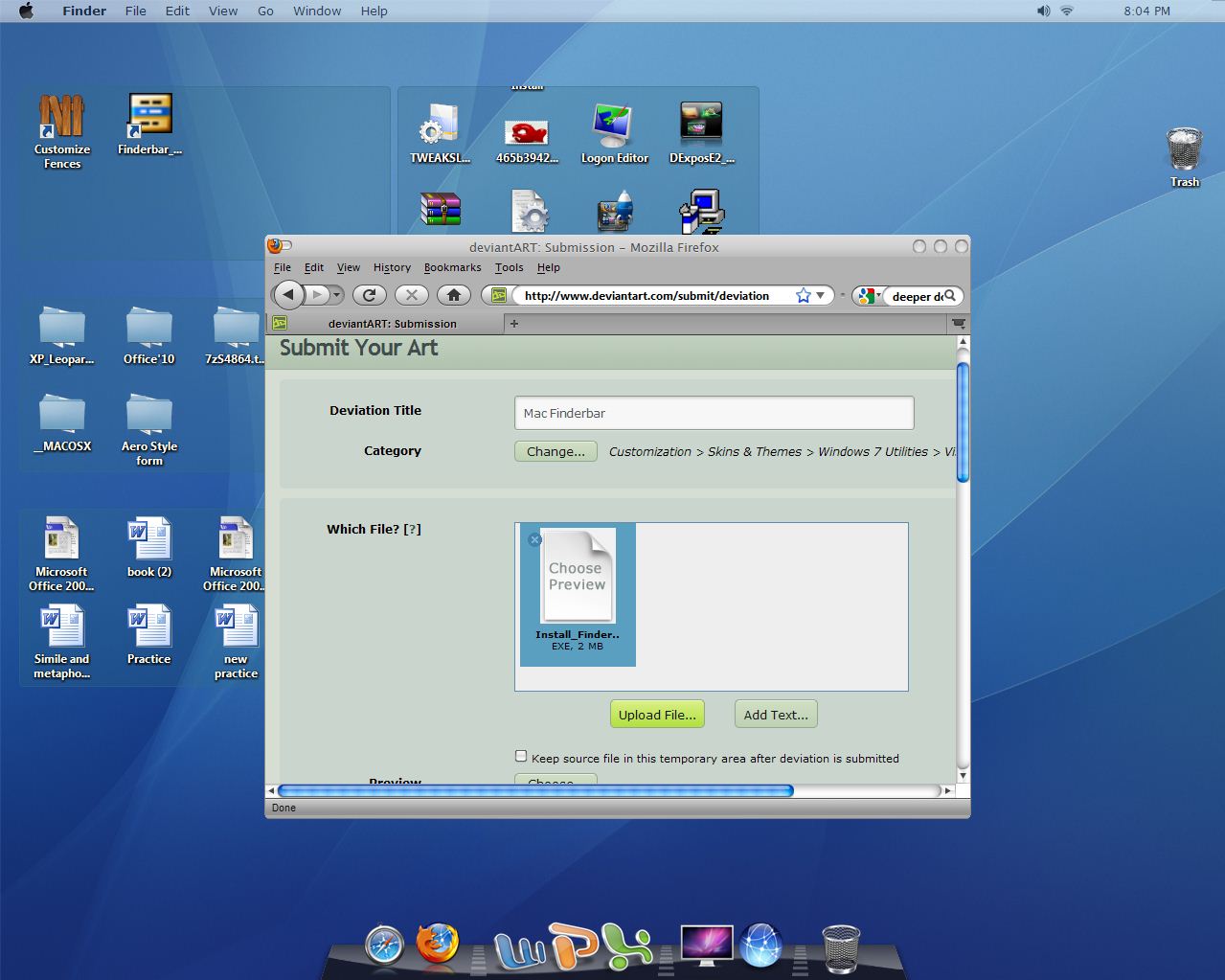Click the clock in the menu bar

[1146, 11]
